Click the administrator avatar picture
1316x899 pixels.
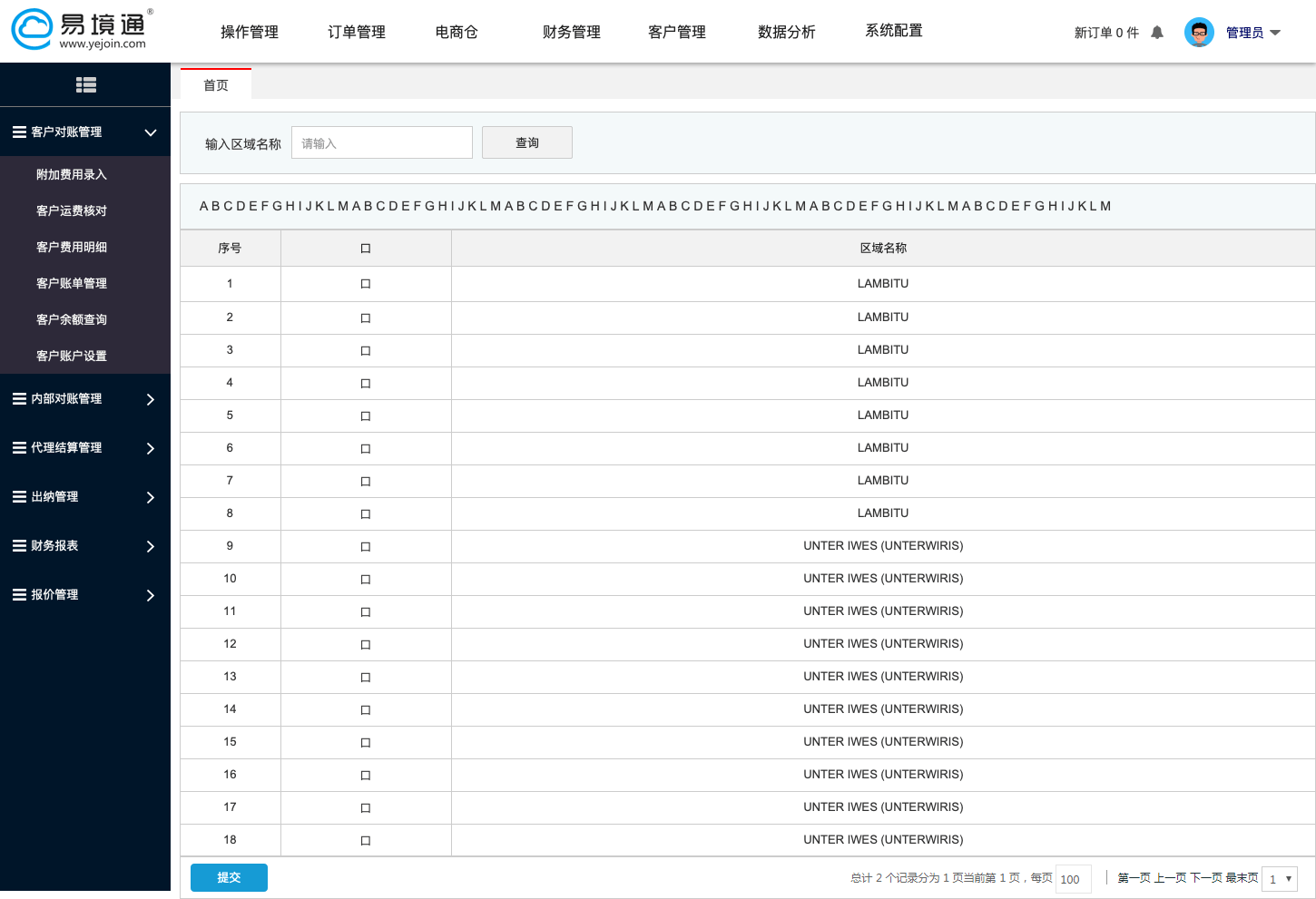1199,33
